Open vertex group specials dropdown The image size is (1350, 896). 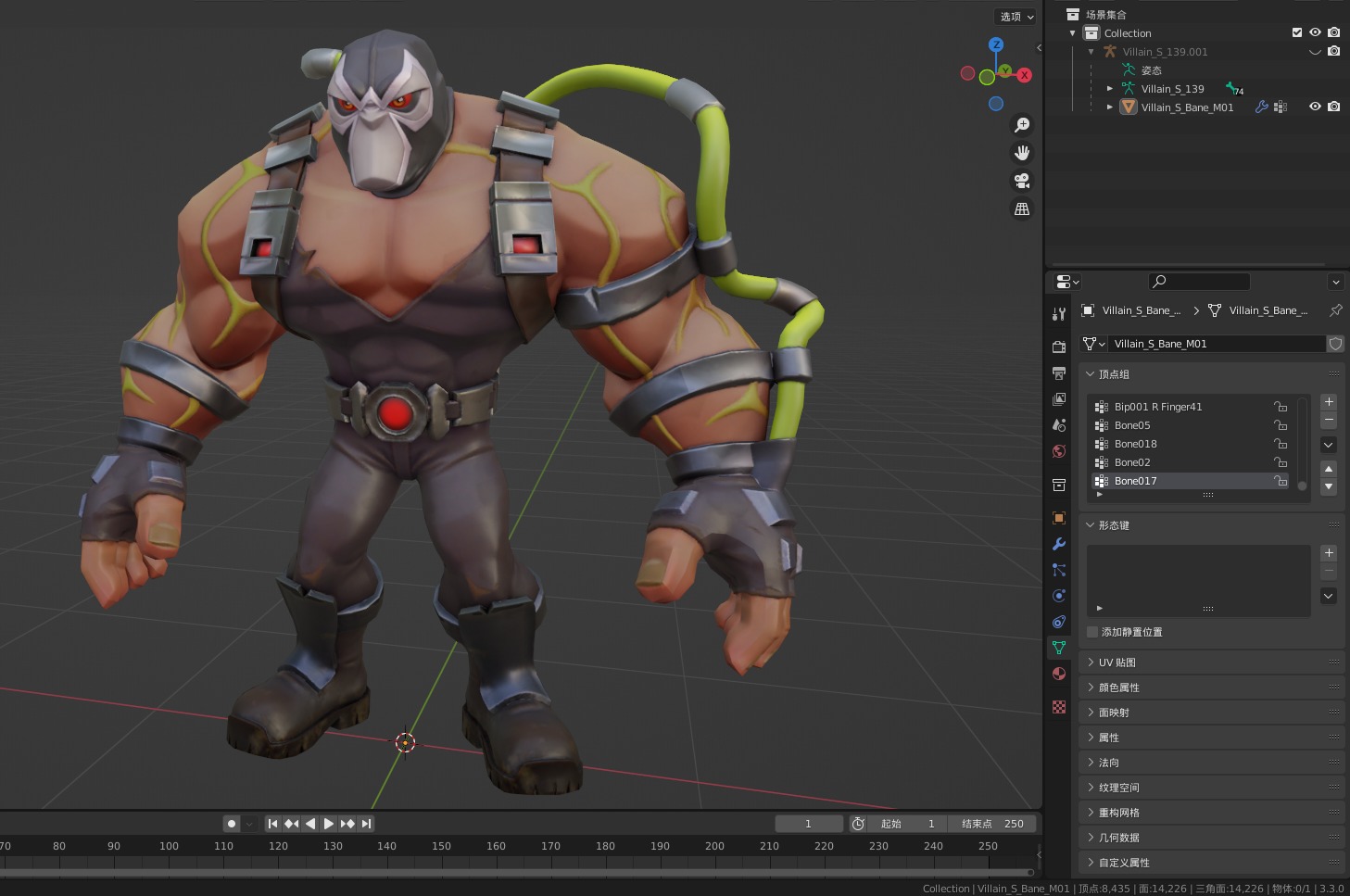click(1329, 445)
